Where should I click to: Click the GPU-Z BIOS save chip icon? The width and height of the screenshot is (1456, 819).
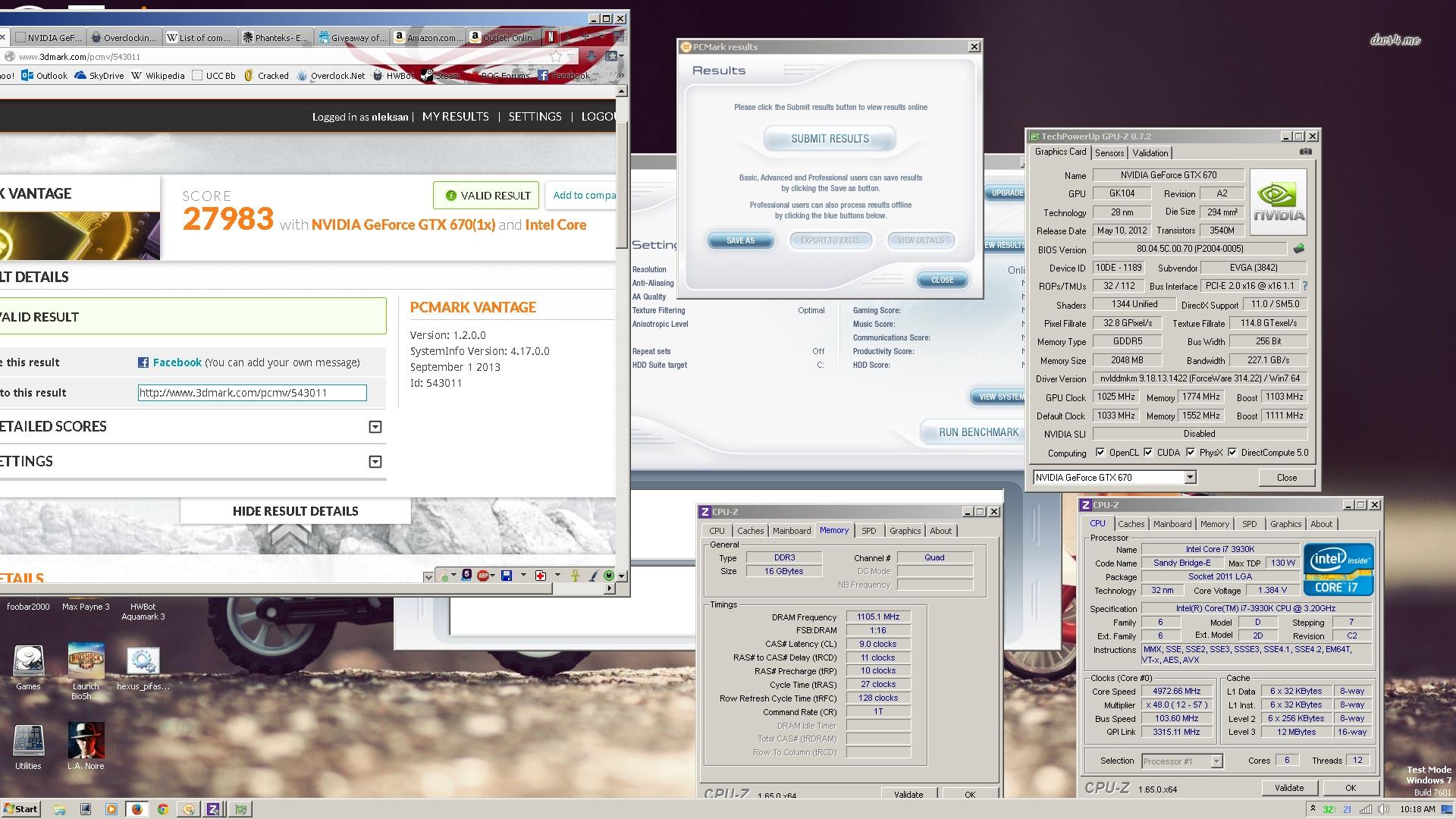(1299, 248)
